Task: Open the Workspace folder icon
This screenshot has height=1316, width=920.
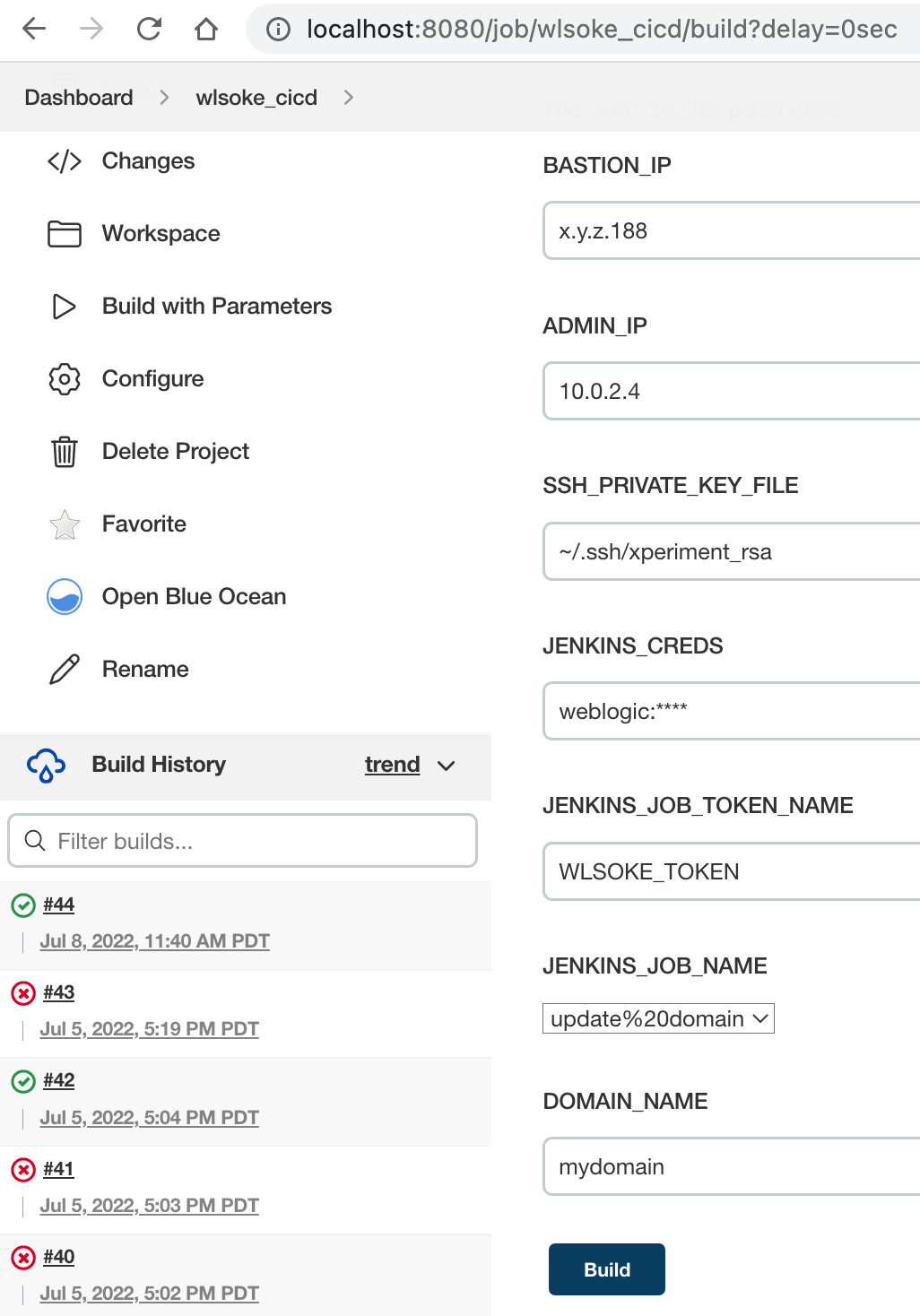Action: (65, 234)
